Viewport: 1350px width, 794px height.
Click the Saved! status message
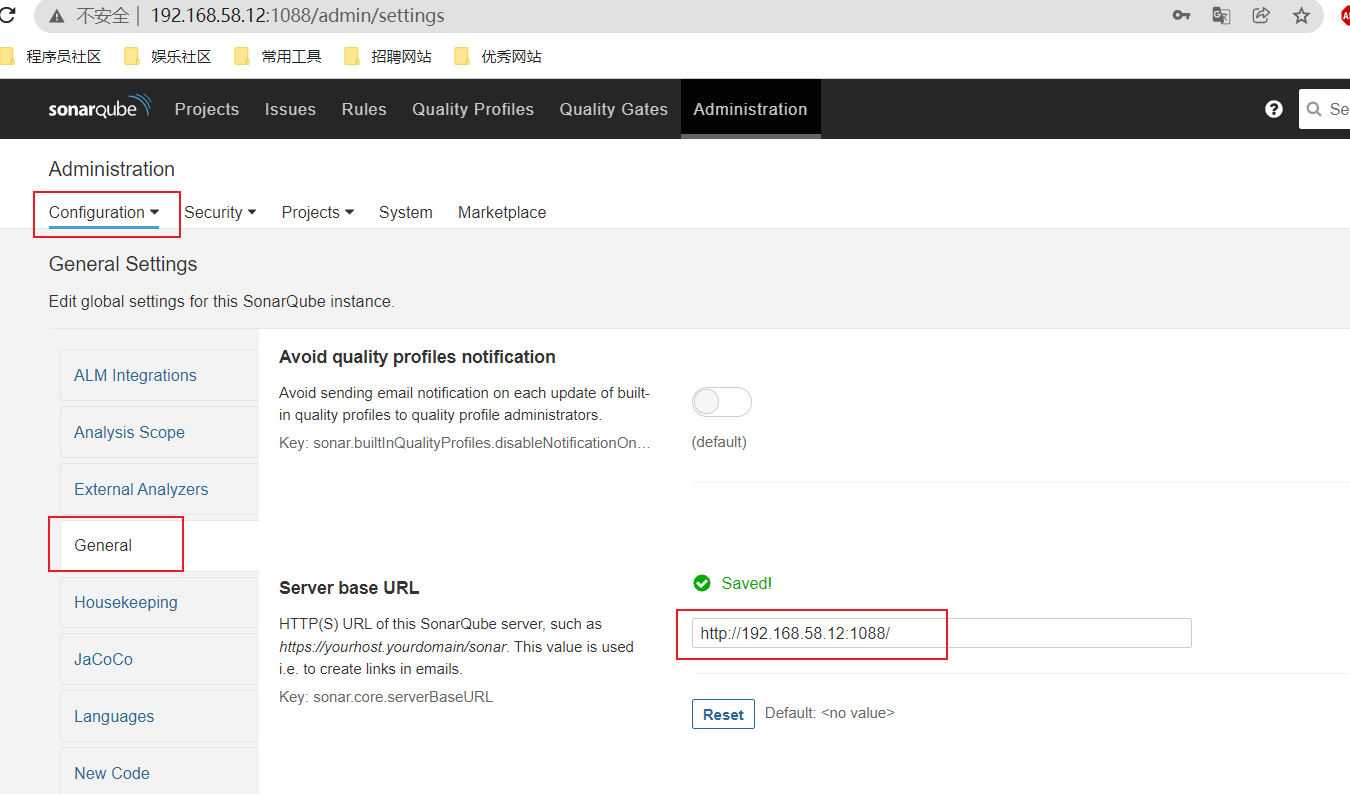pos(733,583)
